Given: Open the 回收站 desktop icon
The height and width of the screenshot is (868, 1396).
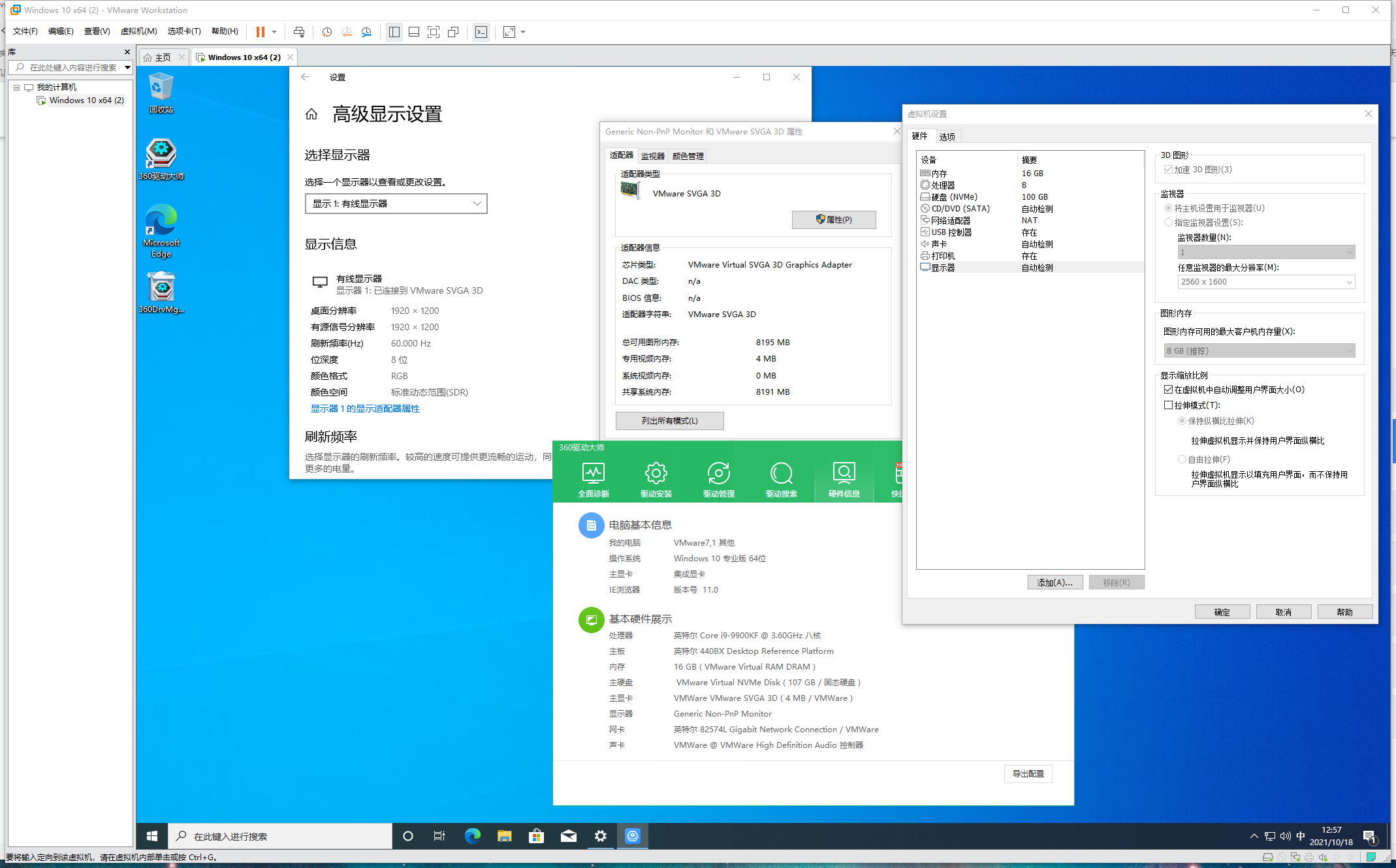Looking at the screenshot, I should (161, 93).
